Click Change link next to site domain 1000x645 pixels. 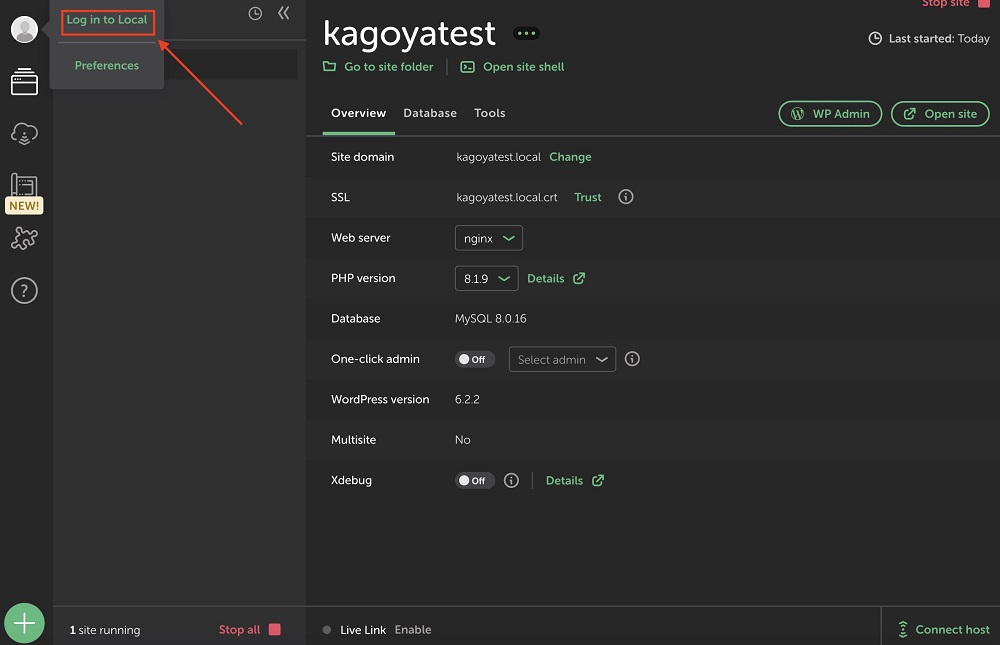(570, 157)
